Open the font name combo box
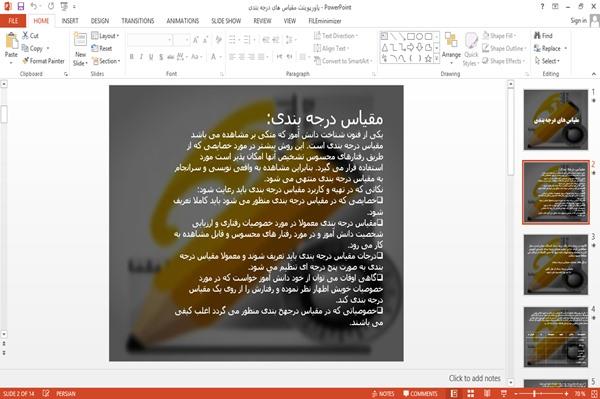 tap(150, 40)
